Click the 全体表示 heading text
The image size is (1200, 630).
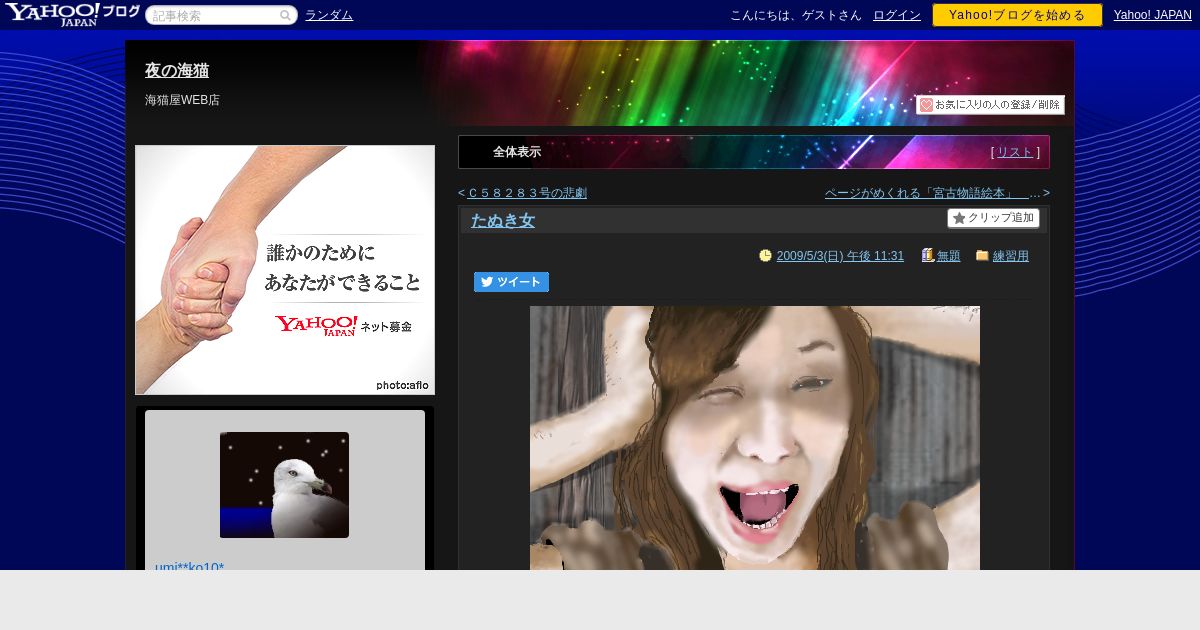[x=517, y=152]
